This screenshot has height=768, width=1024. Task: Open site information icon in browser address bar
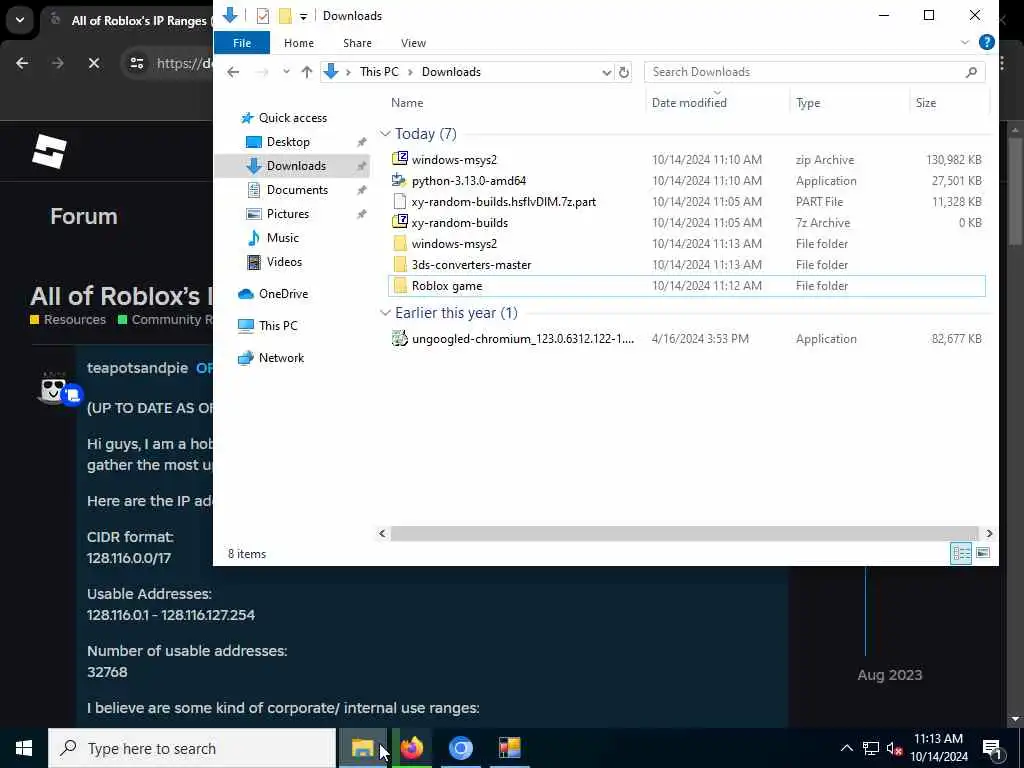pyautogui.click(x=136, y=63)
